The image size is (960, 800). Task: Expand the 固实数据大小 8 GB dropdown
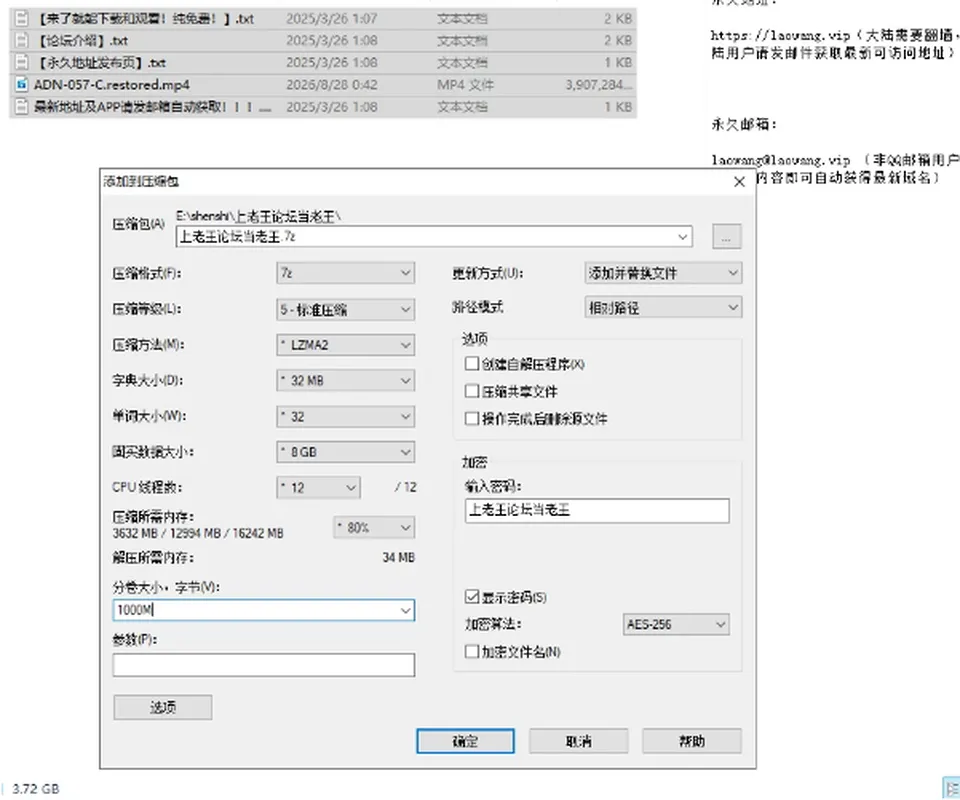pyautogui.click(x=345, y=452)
